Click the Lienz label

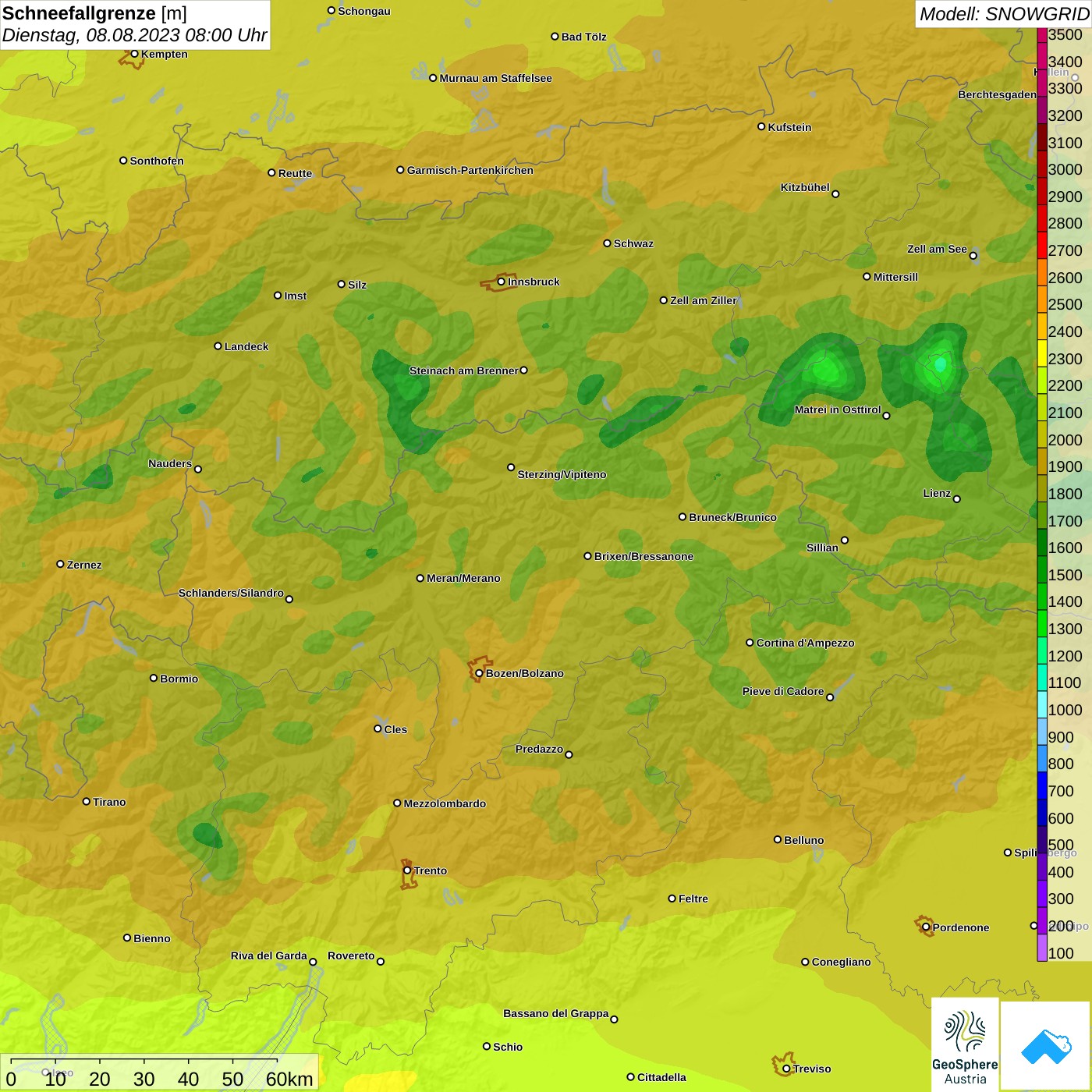pos(937,493)
